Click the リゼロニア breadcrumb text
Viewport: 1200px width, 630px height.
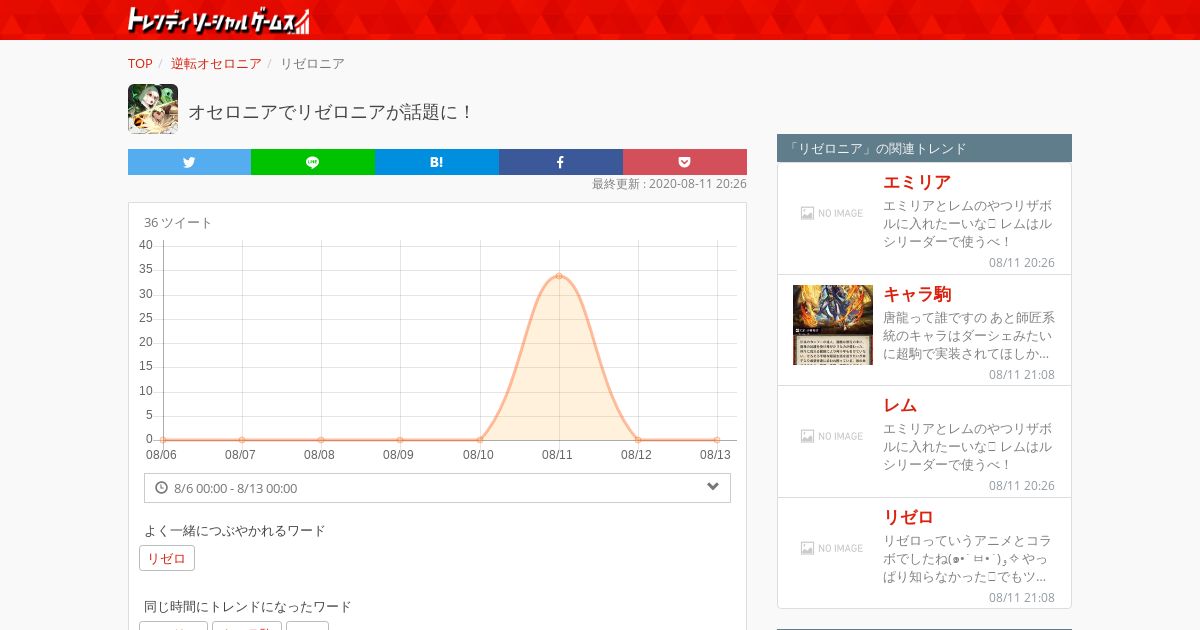click(x=312, y=63)
